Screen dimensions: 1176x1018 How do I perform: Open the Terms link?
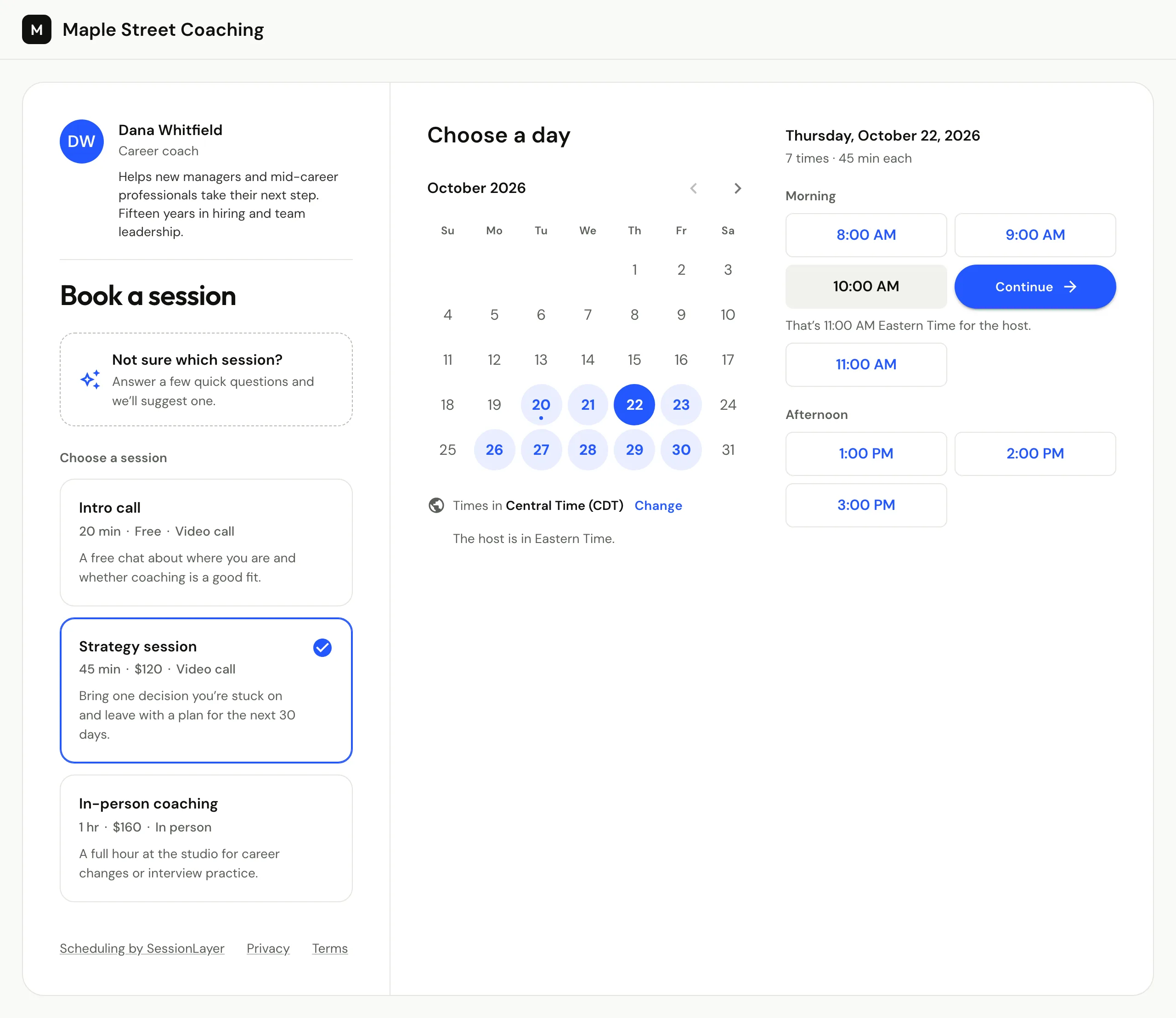tap(329, 949)
